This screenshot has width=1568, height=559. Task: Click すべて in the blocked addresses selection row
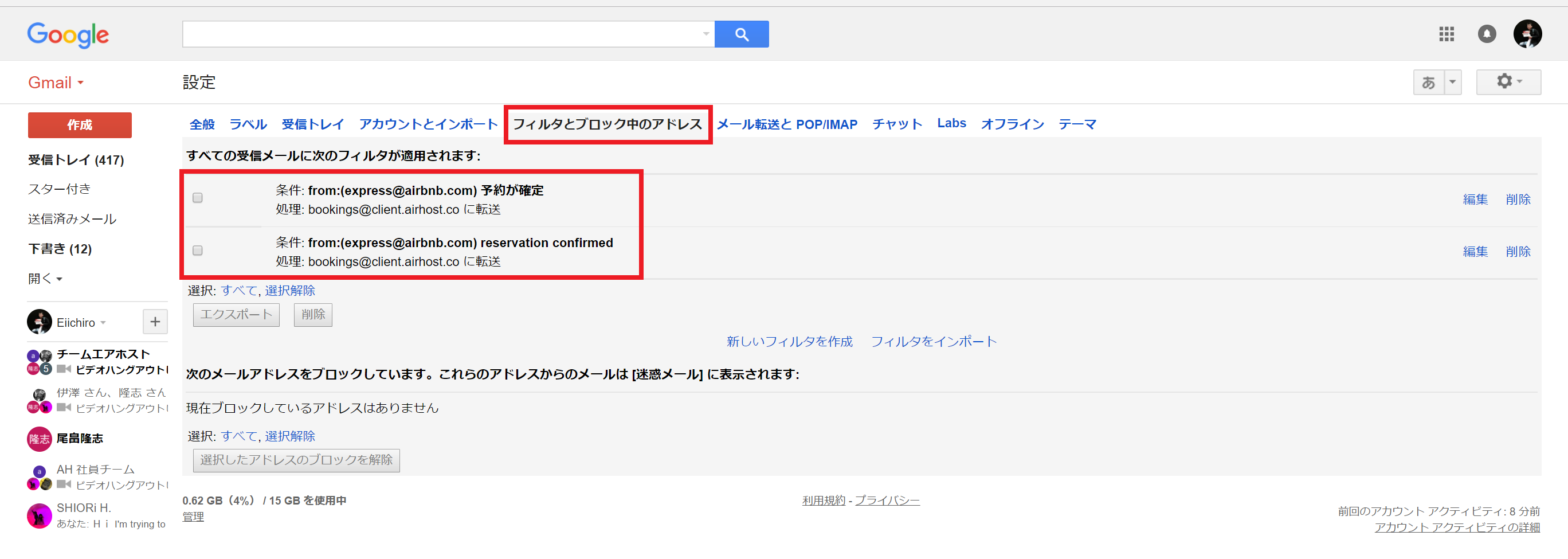pyautogui.click(x=239, y=436)
